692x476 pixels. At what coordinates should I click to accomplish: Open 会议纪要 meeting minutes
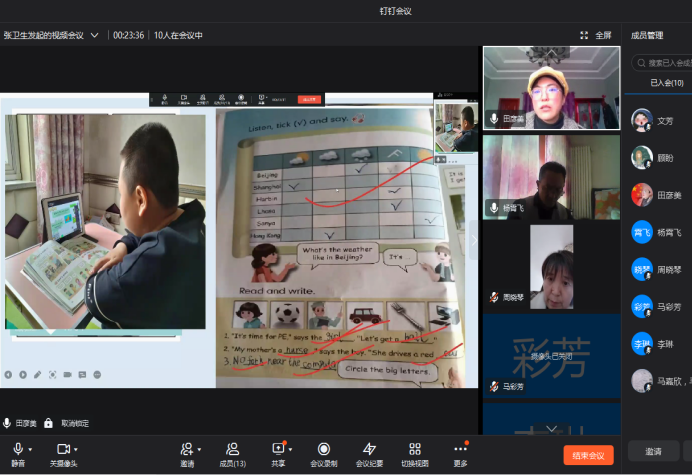[369, 454]
